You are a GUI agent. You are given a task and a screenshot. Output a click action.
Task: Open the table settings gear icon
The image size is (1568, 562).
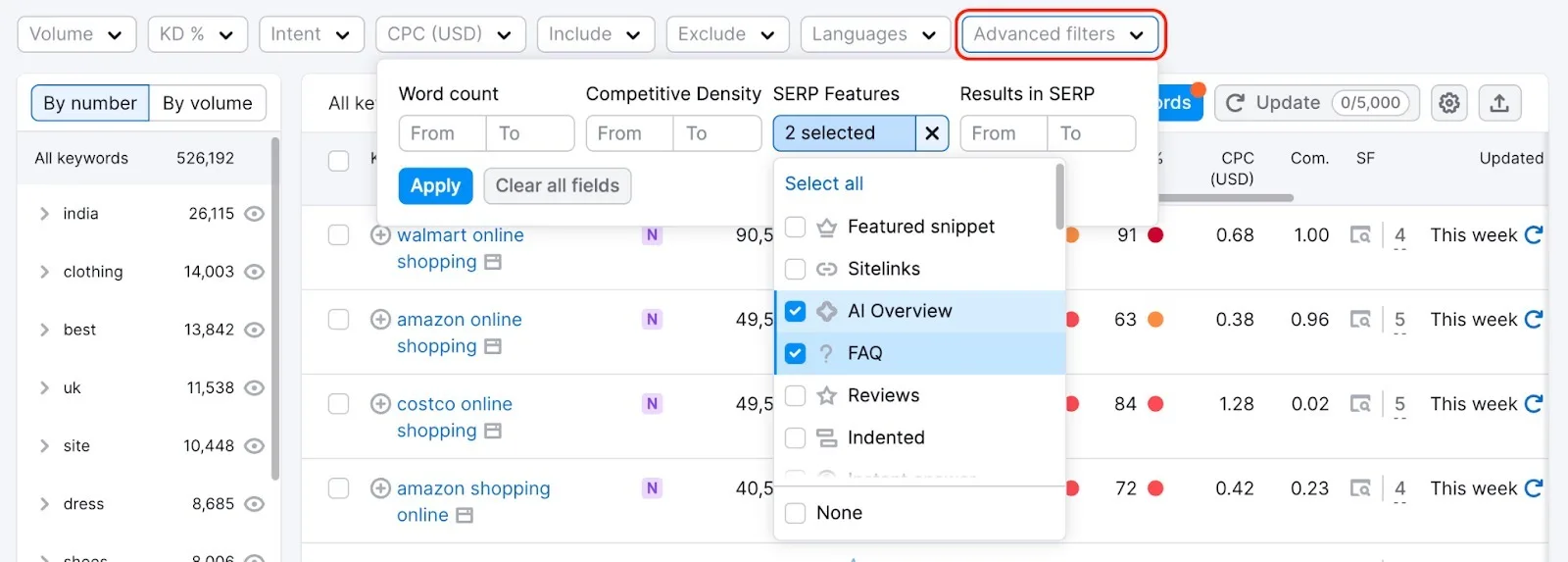1448,103
